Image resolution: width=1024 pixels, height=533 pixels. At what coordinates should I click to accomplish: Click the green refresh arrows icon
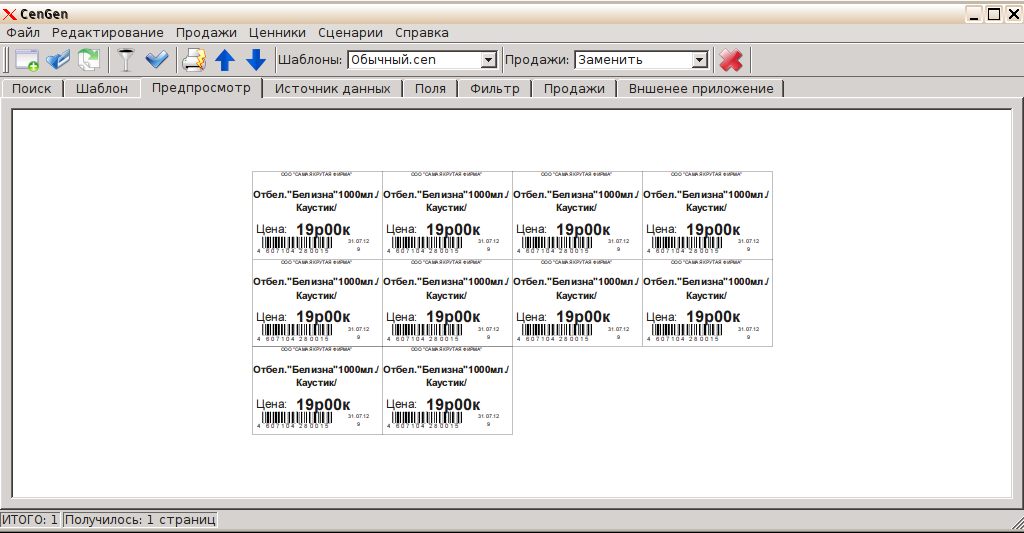(x=89, y=60)
